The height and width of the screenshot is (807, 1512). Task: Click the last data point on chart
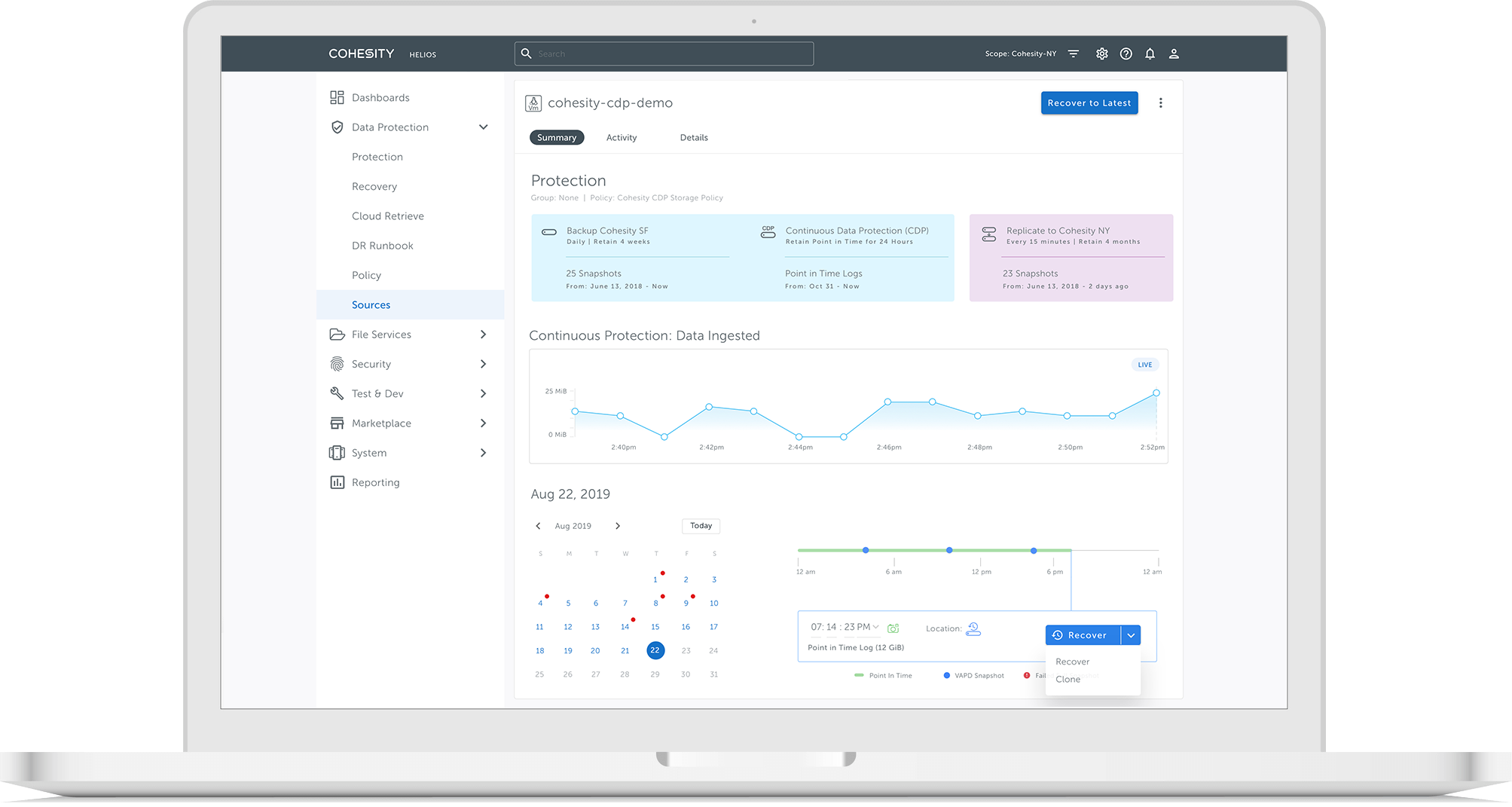click(x=1156, y=393)
